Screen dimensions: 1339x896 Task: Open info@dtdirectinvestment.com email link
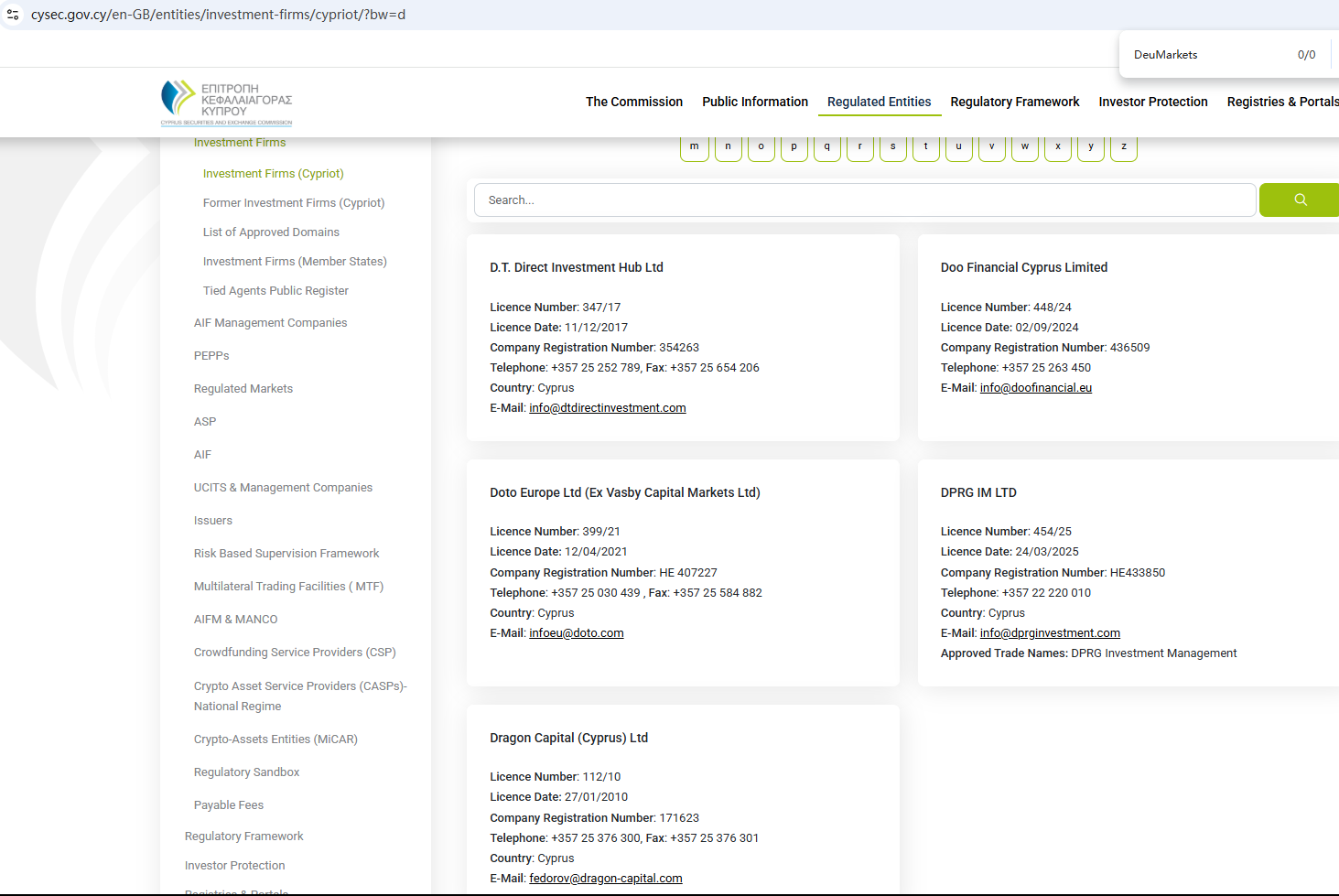point(607,408)
